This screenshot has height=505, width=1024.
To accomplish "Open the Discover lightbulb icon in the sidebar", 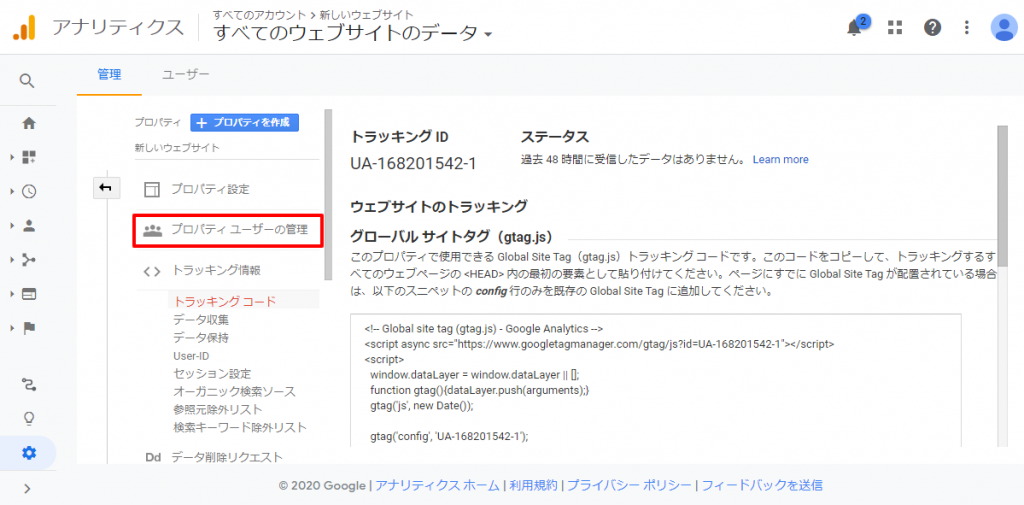I will pos(29,418).
